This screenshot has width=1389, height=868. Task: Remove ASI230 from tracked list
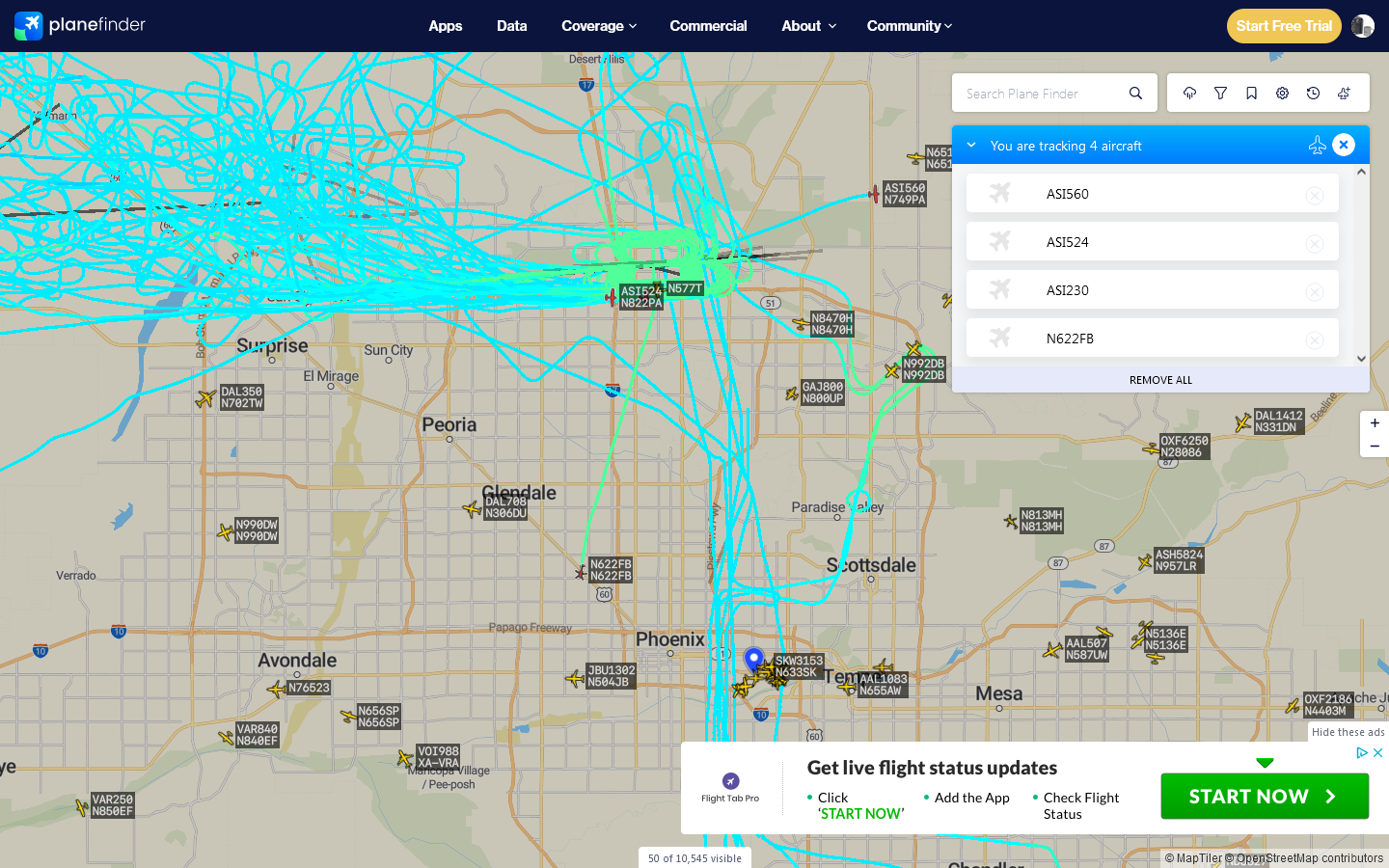click(x=1315, y=292)
